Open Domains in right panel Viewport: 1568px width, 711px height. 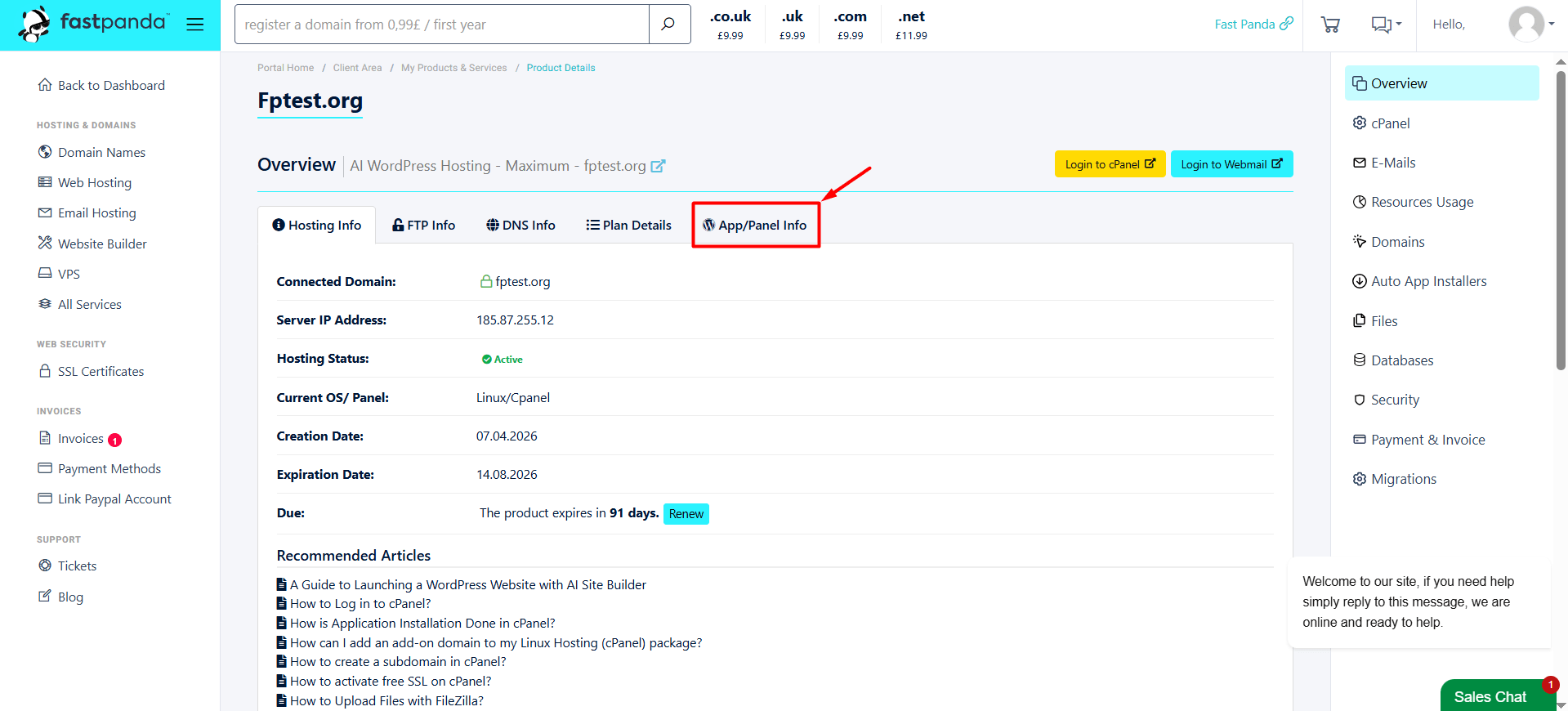click(x=1388, y=242)
